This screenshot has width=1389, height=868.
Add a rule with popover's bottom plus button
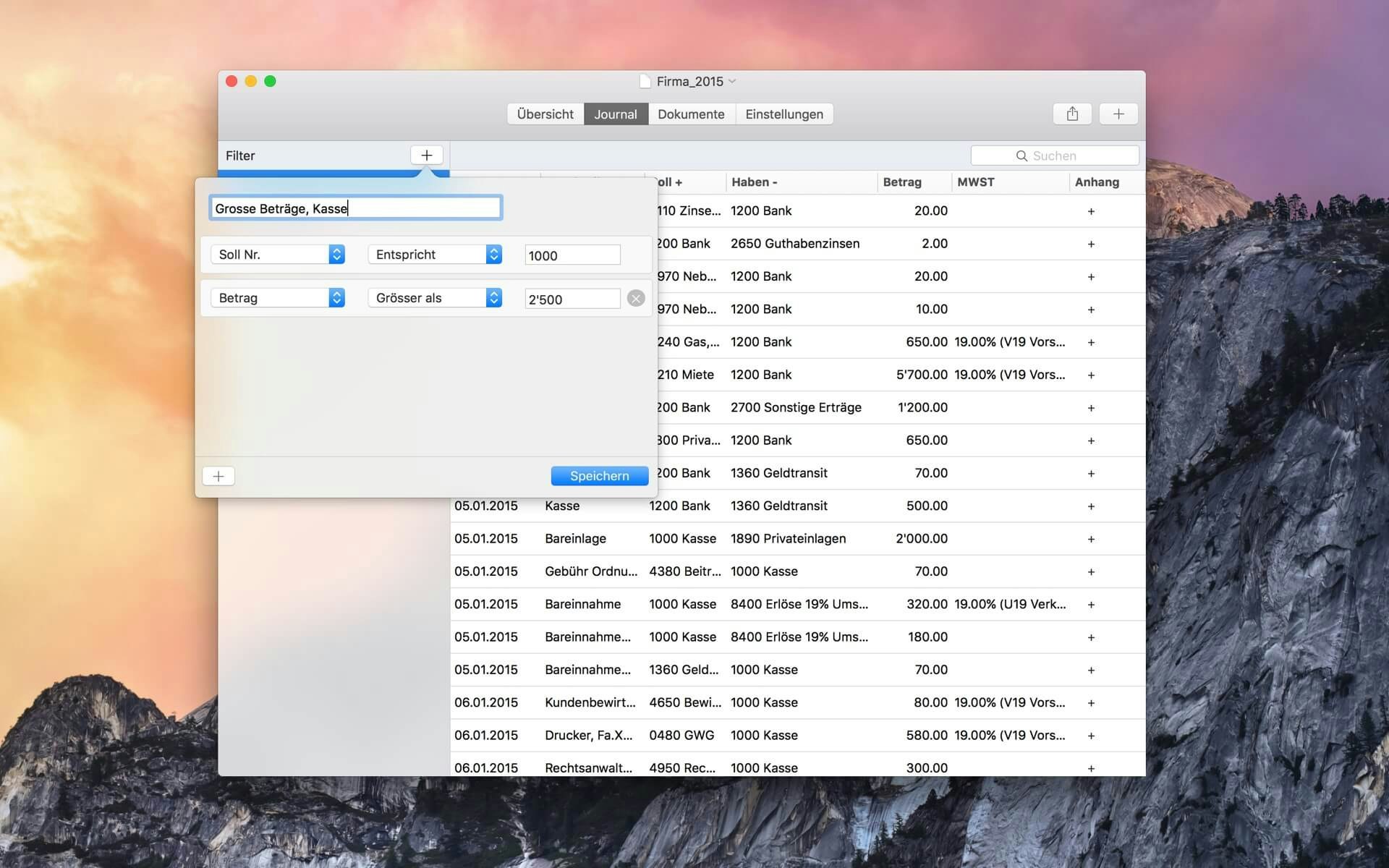218,476
